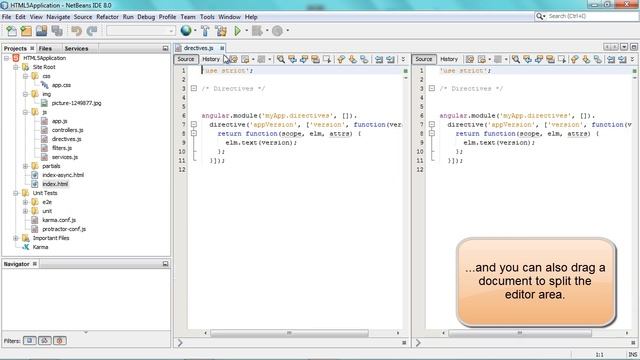Viewport: 640px width, 360px height.
Task: Collapse the HTML5Application project node
Action: [7, 58]
